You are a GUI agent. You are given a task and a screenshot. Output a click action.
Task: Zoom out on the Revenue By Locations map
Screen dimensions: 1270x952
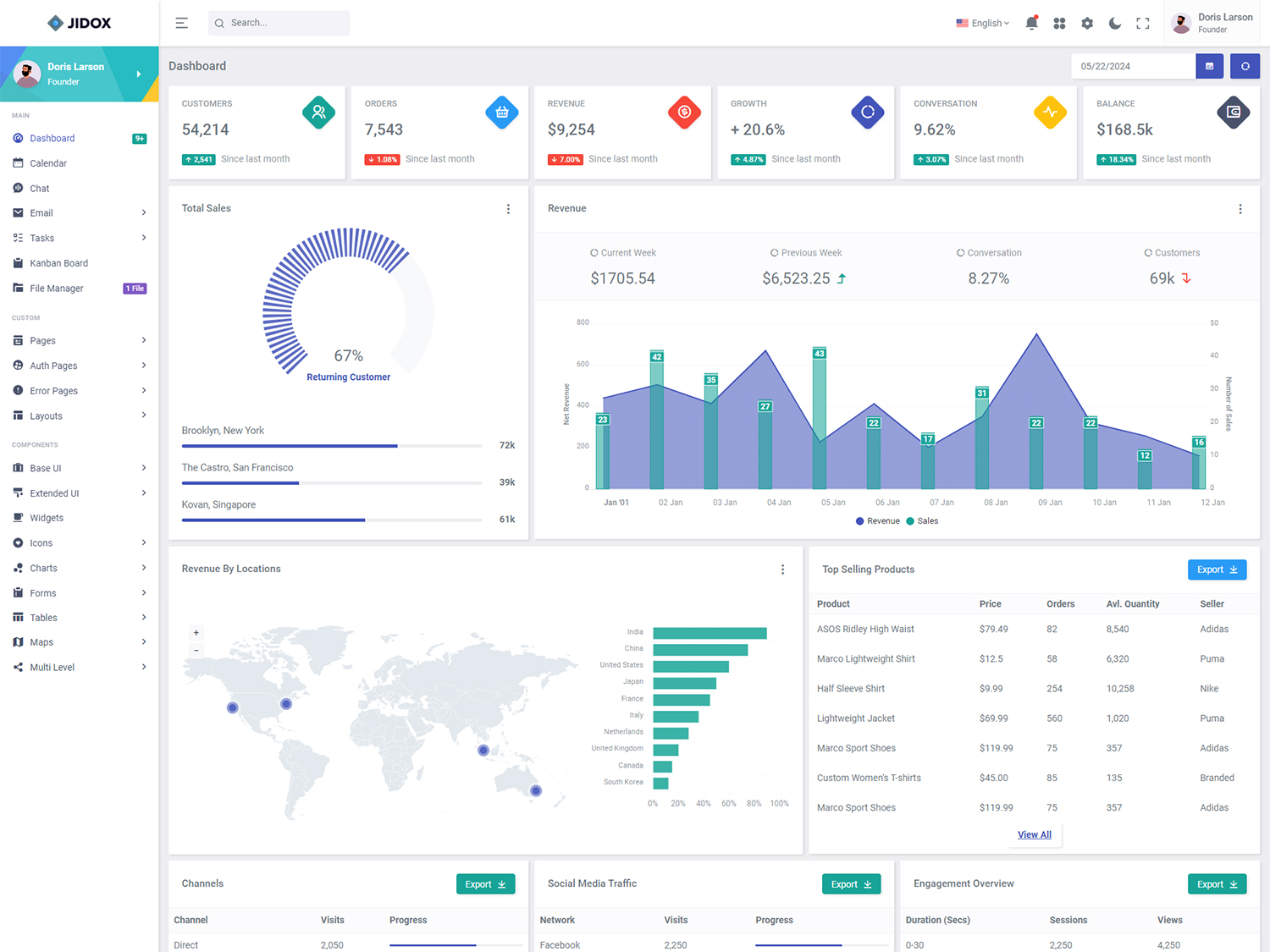(196, 650)
